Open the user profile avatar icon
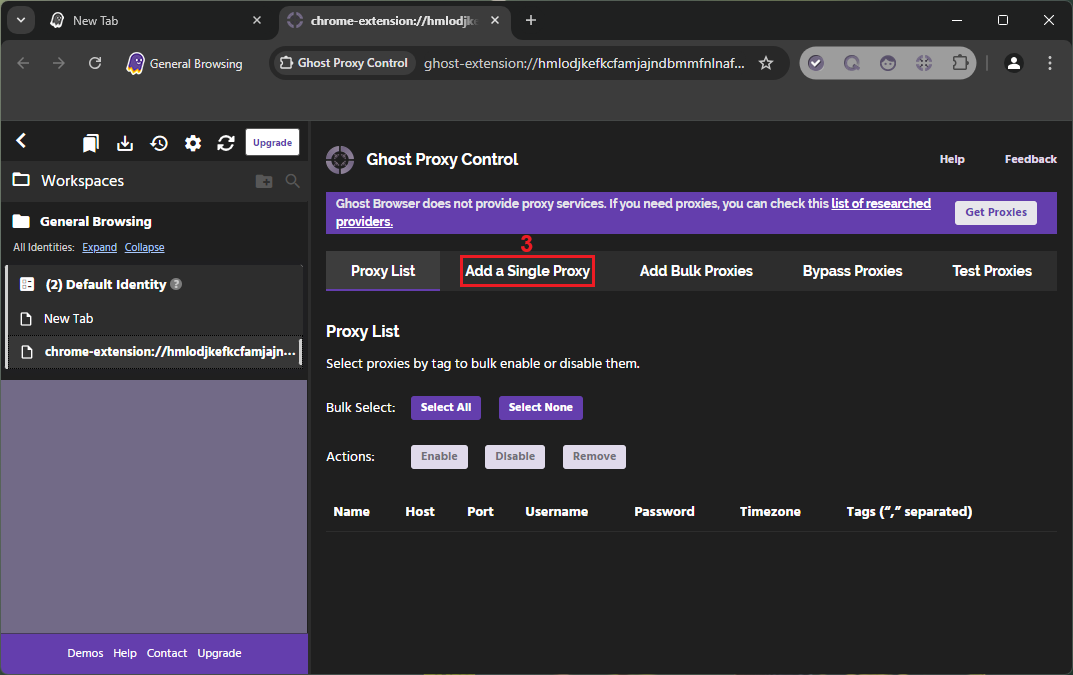 pyautogui.click(x=1013, y=63)
